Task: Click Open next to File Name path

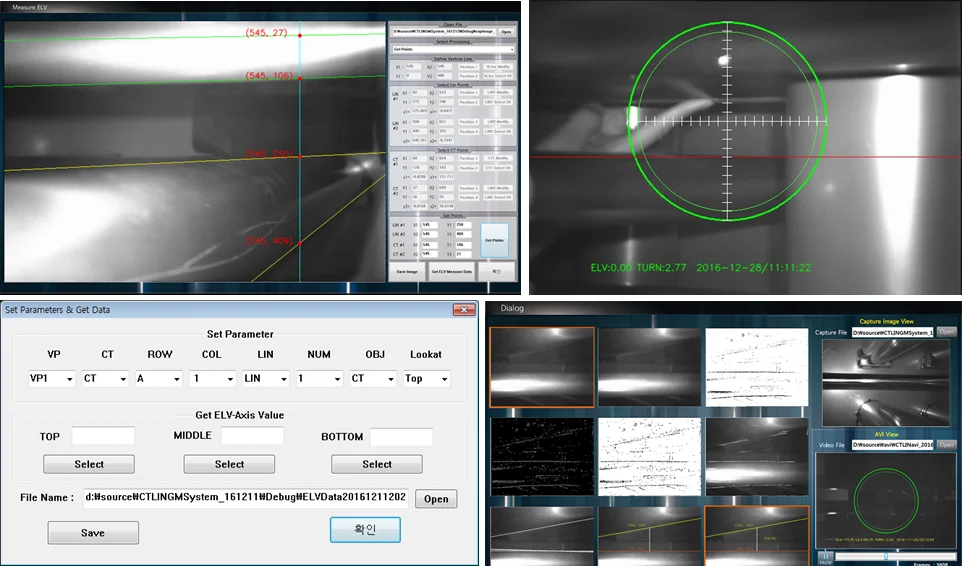Action: tap(436, 499)
